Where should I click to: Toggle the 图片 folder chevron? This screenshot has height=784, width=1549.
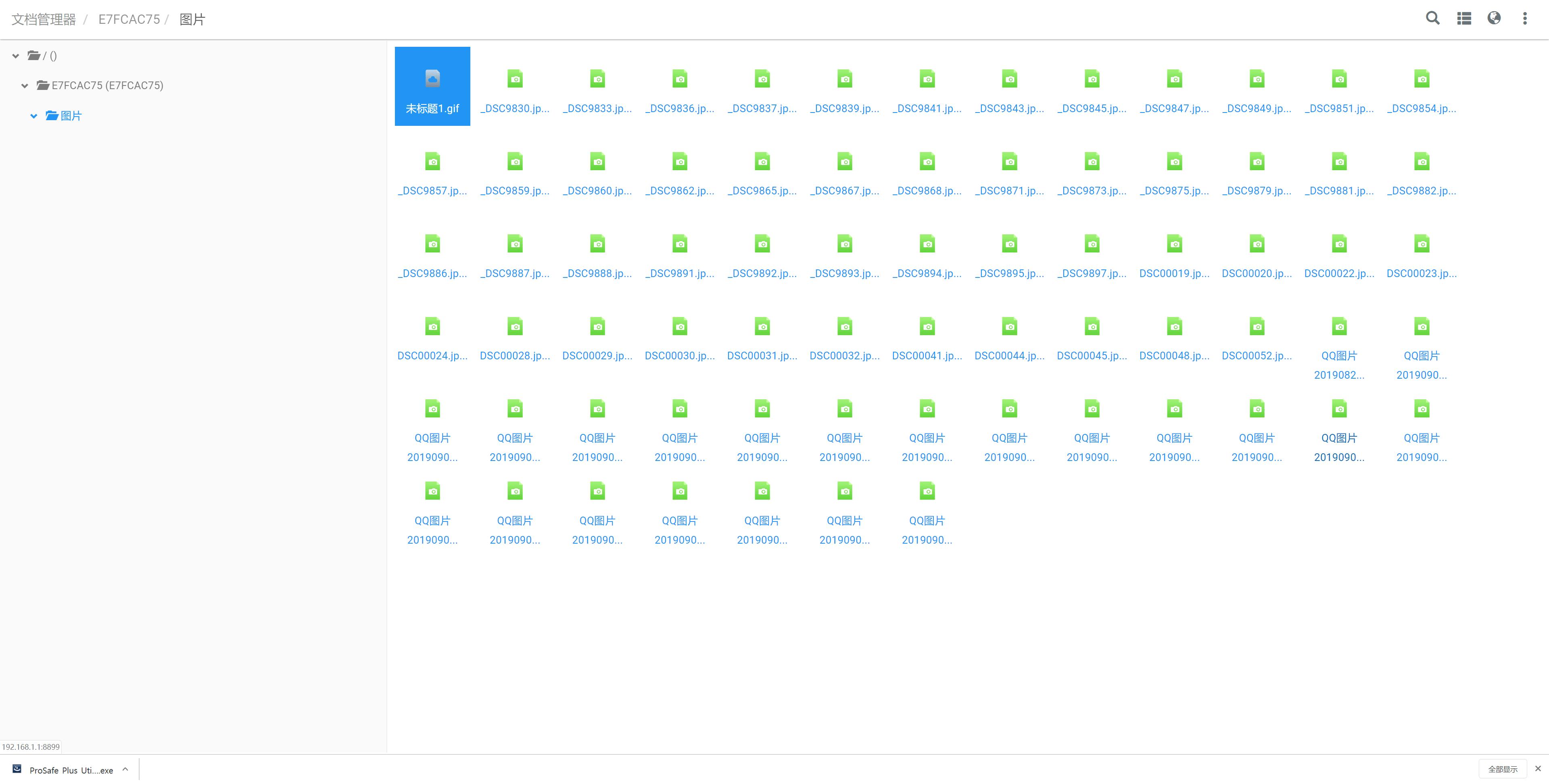[x=33, y=116]
